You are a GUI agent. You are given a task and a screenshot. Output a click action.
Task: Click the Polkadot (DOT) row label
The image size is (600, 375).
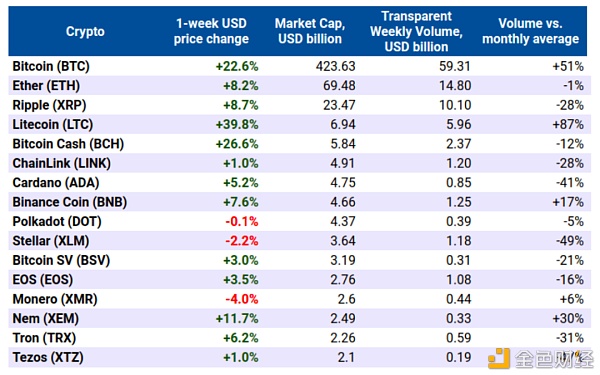tap(57, 222)
